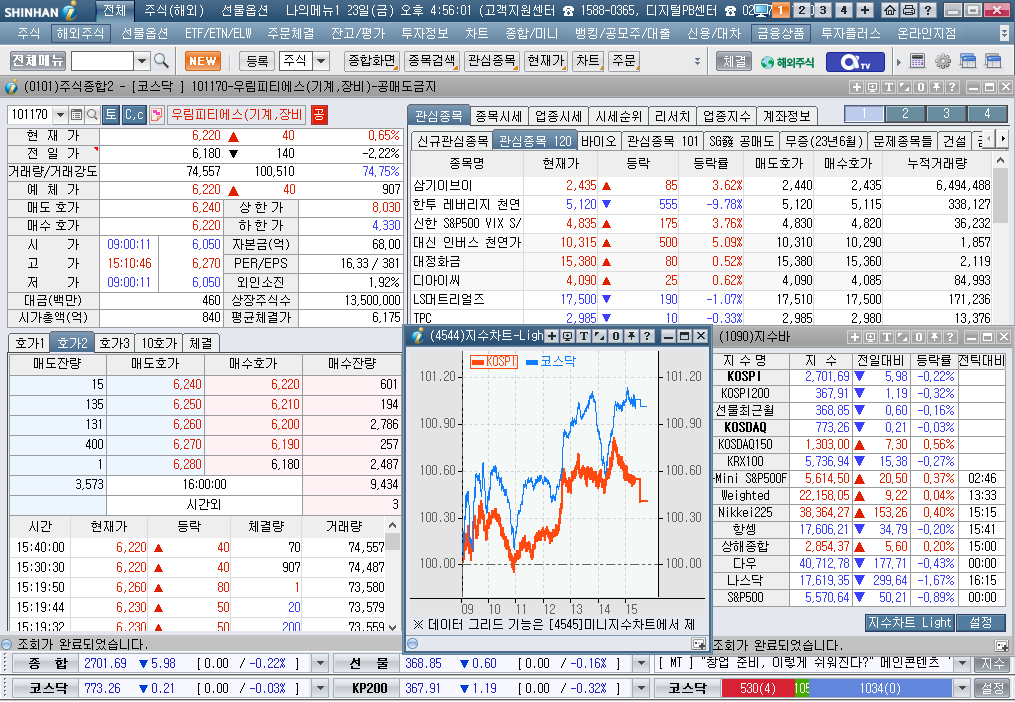Click the 지수차트 Light button
Screen dimensions: 1015x702
(909, 622)
